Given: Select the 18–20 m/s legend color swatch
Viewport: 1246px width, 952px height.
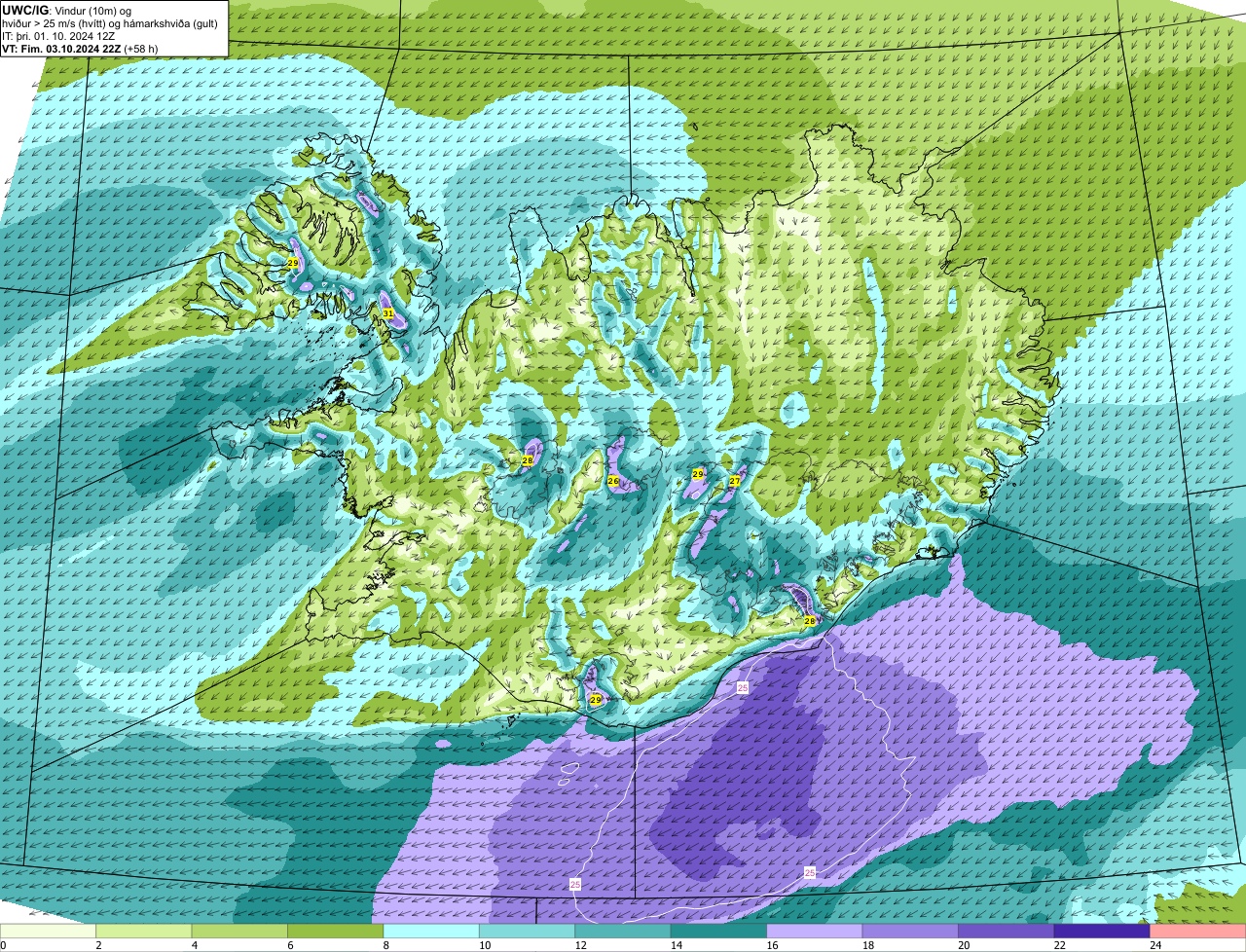Looking at the screenshot, I should tap(910, 932).
